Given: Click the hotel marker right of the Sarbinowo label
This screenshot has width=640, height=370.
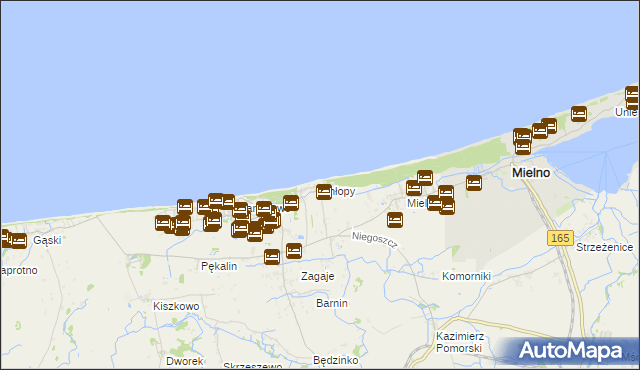Looking at the screenshot, I should click(x=291, y=203).
